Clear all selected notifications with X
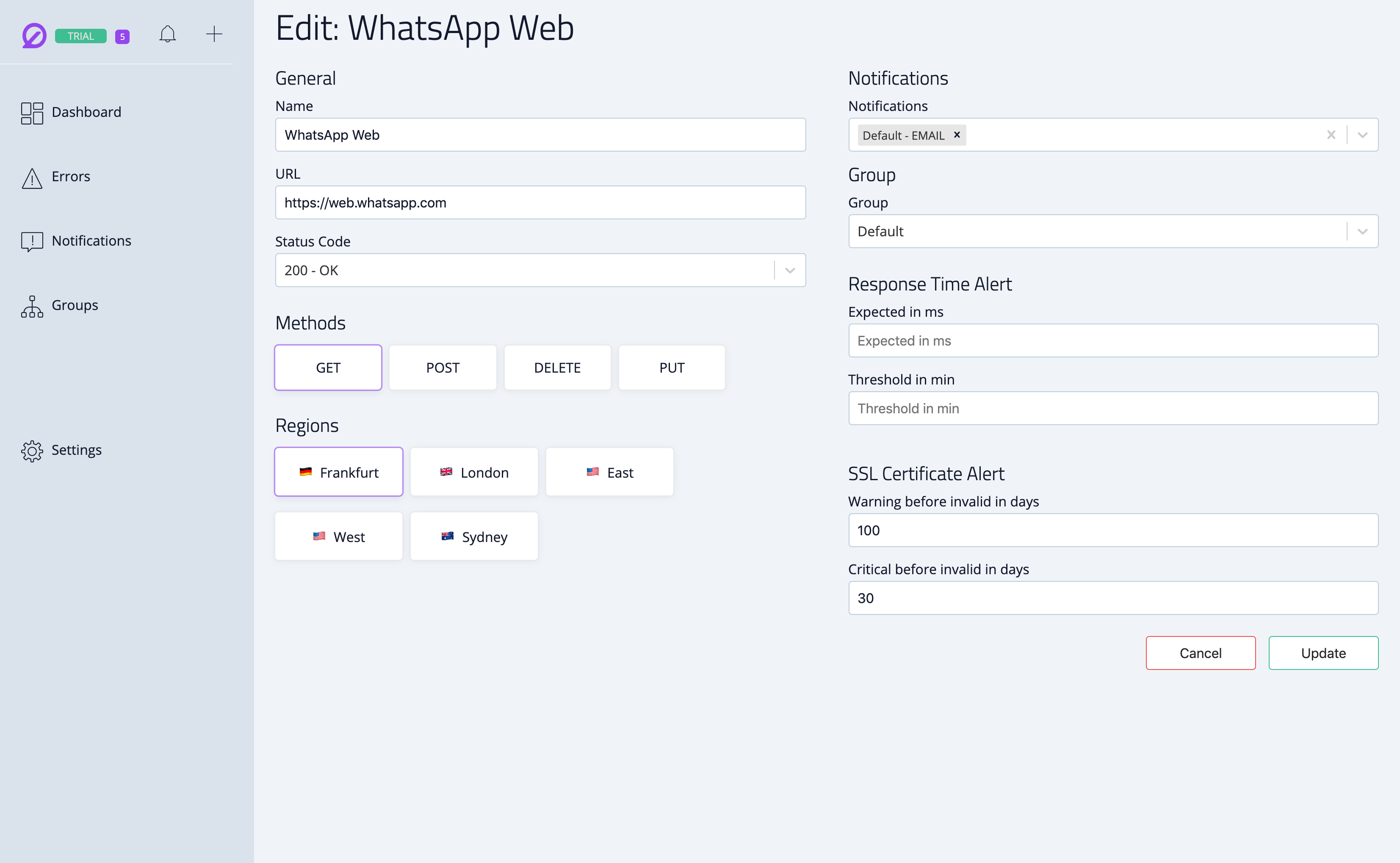 (x=1331, y=135)
